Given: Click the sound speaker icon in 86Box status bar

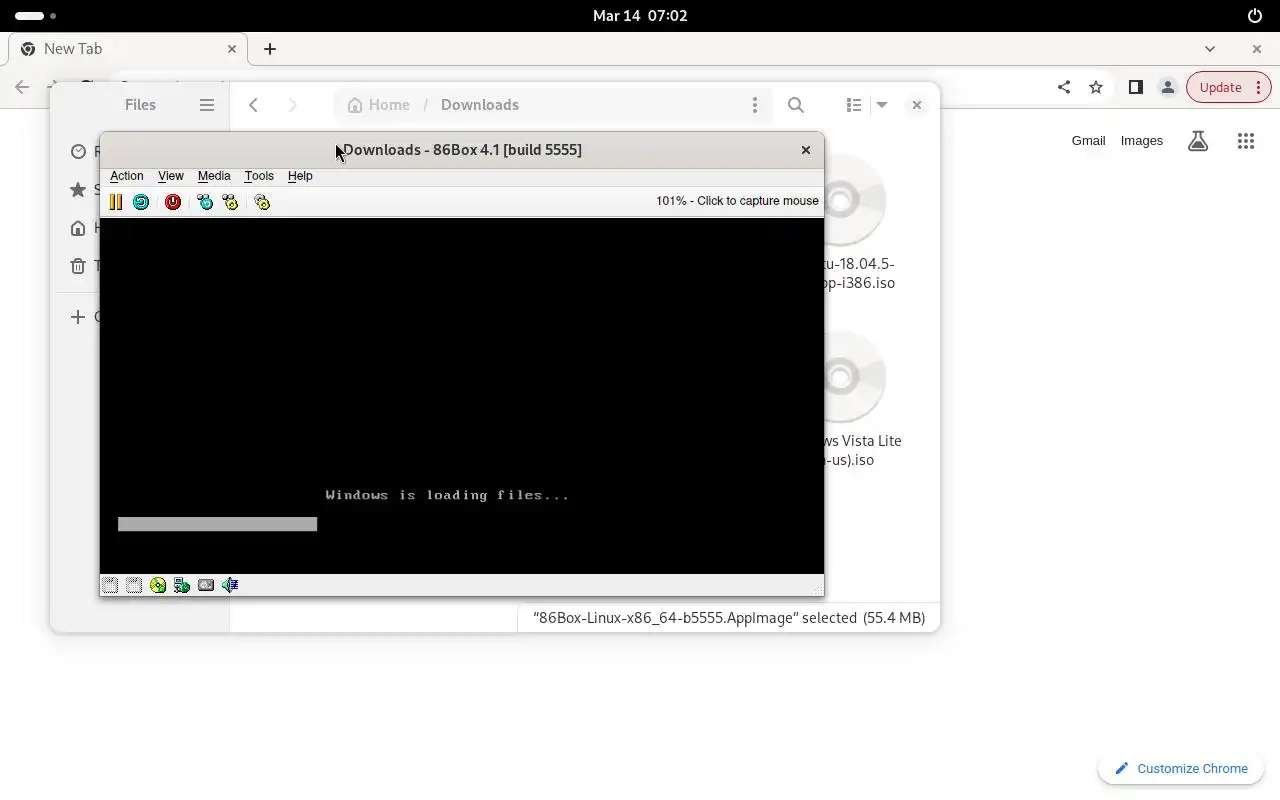Looking at the screenshot, I should pyautogui.click(x=230, y=585).
